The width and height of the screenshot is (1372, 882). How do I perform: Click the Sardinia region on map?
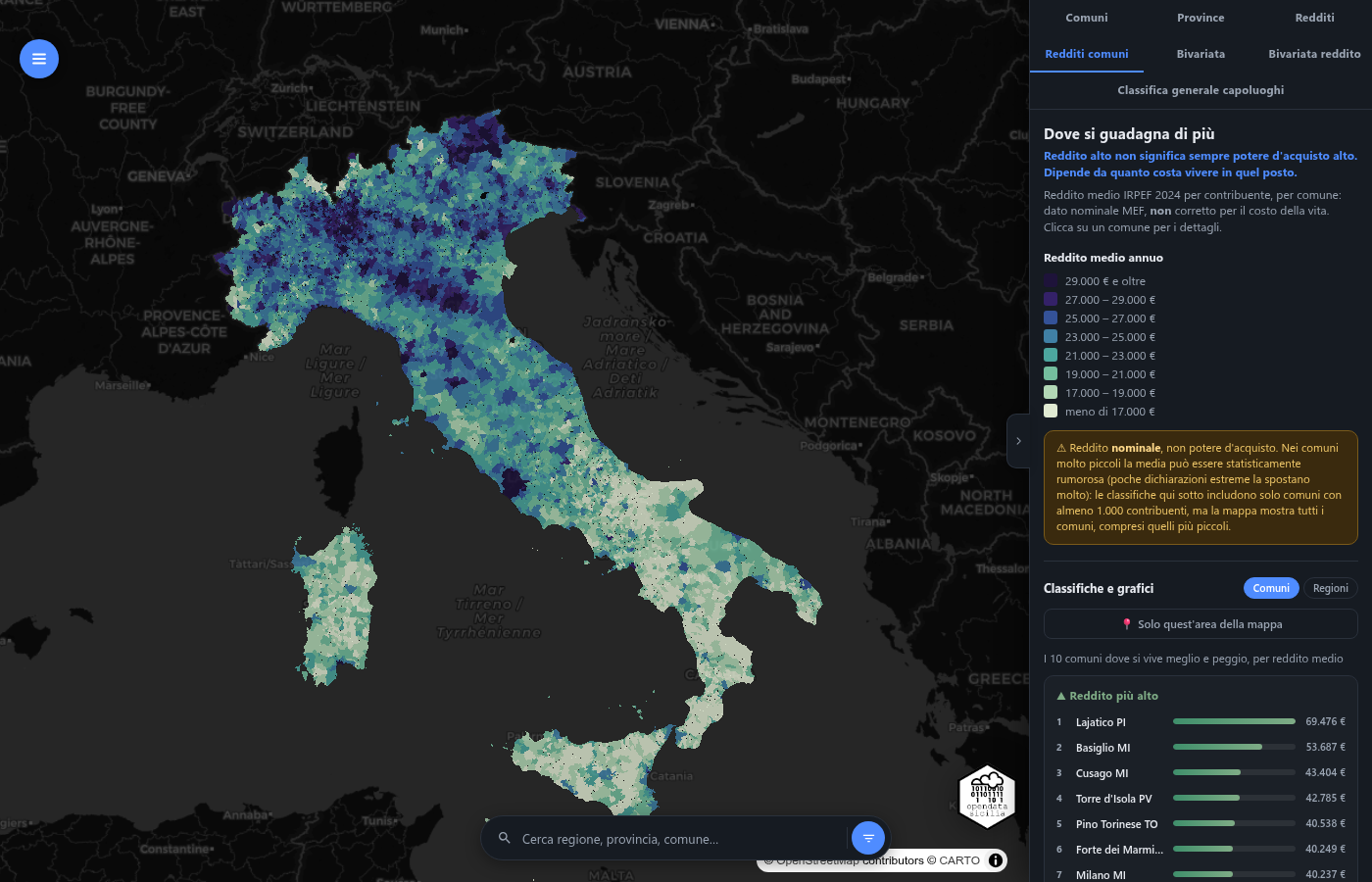pos(335,608)
